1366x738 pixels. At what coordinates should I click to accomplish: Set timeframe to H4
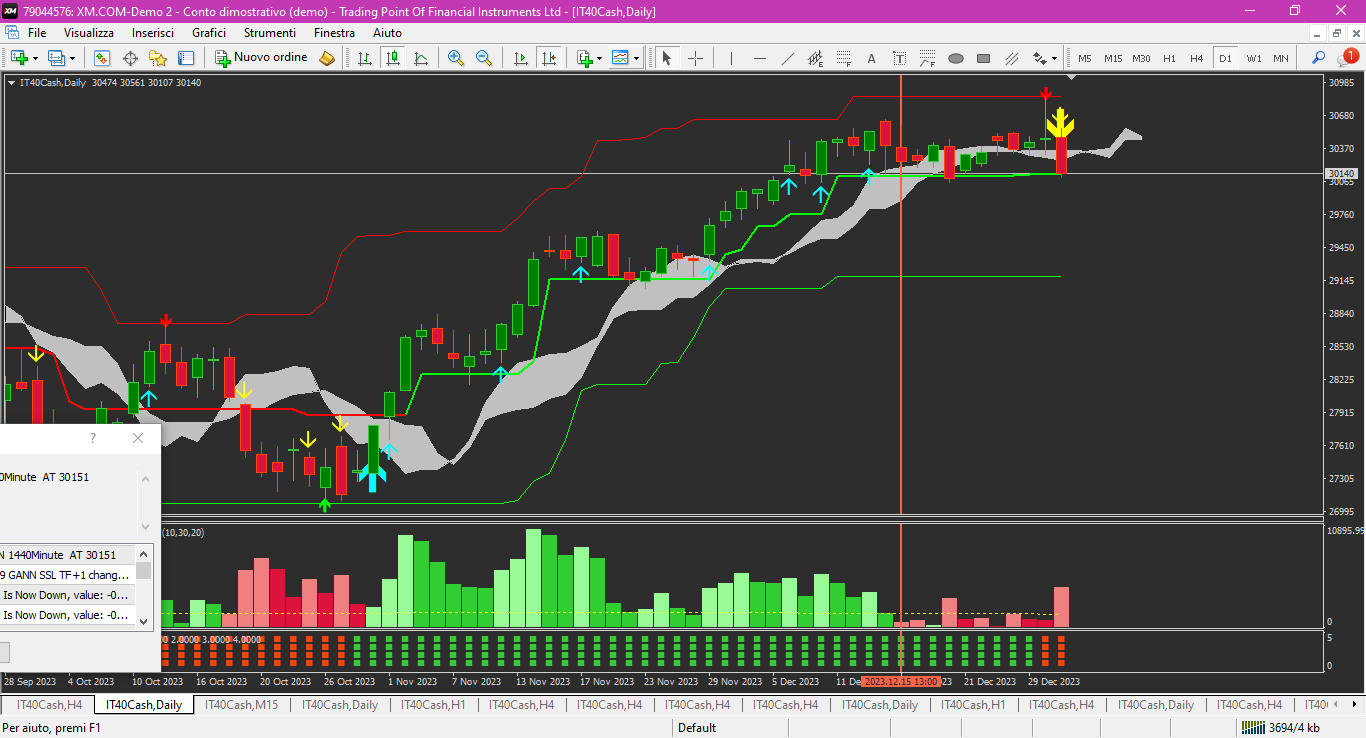click(1197, 58)
